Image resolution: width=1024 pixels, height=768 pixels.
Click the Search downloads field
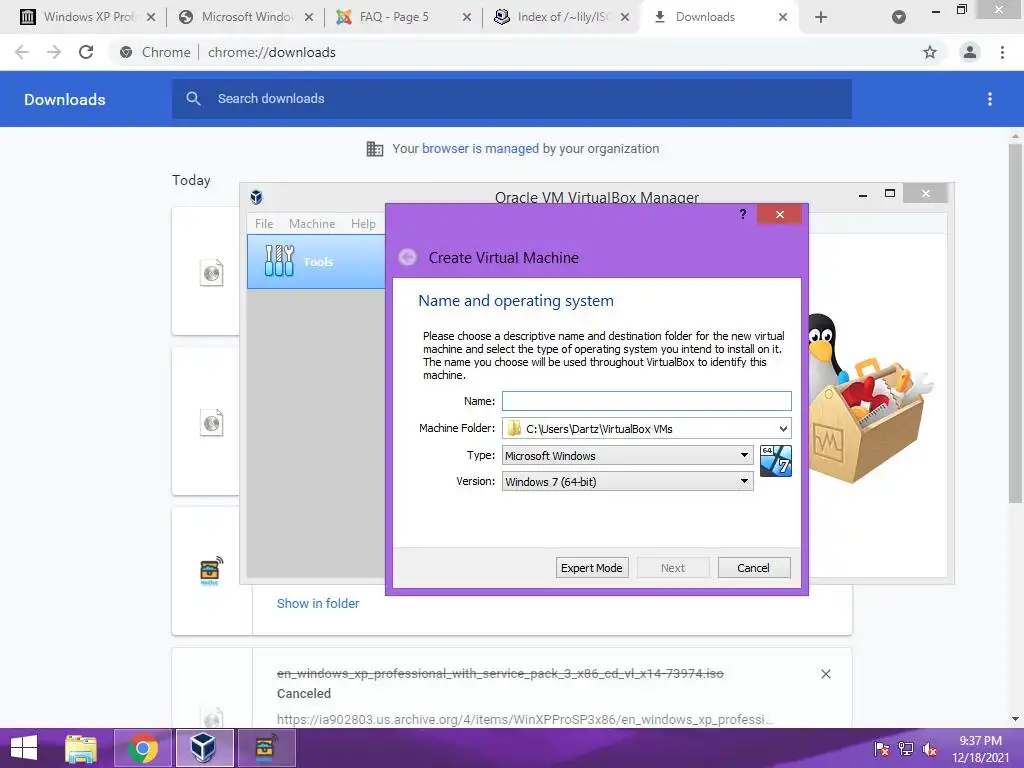click(512, 99)
